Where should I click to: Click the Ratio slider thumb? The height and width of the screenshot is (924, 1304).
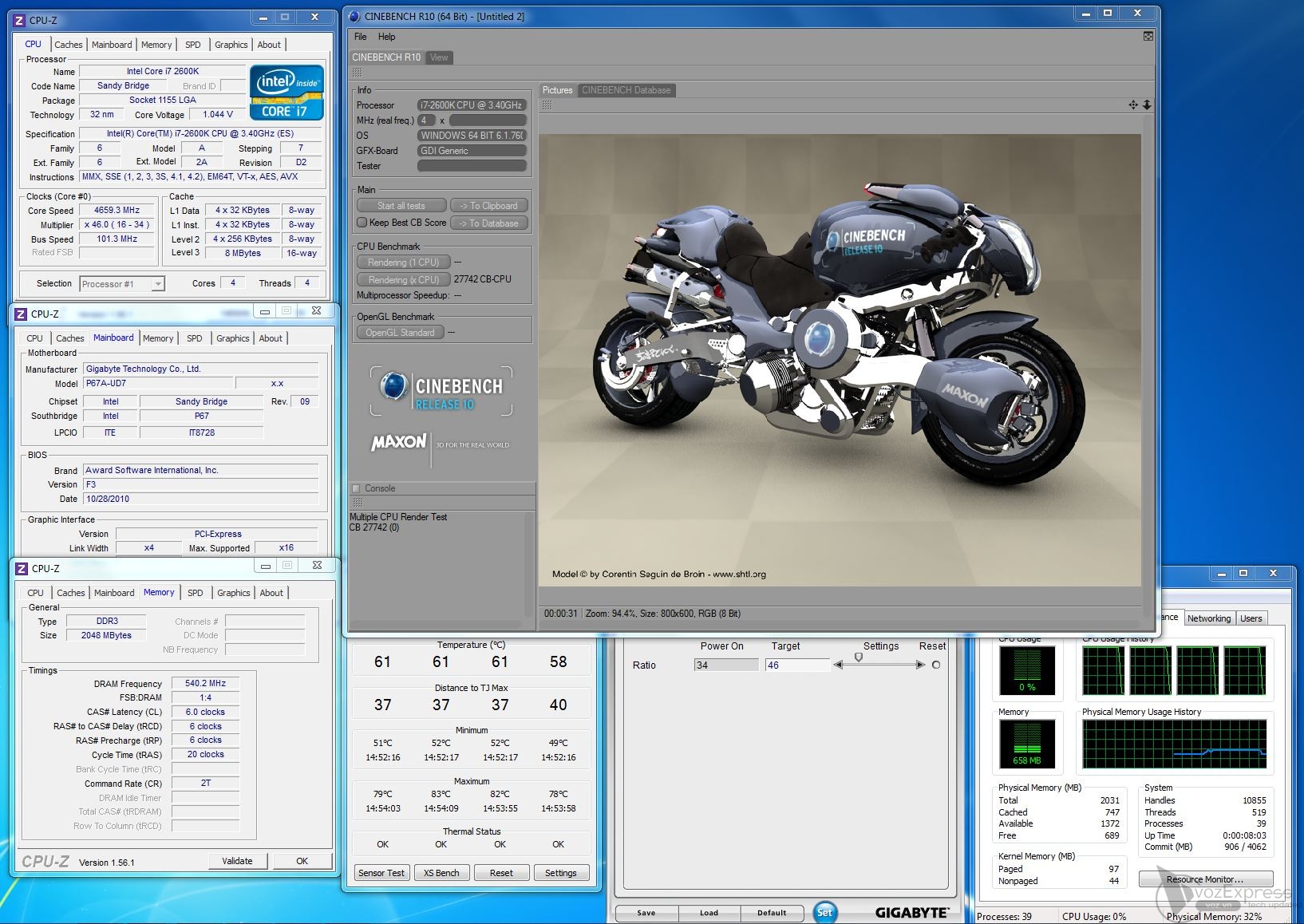tap(859, 657)
